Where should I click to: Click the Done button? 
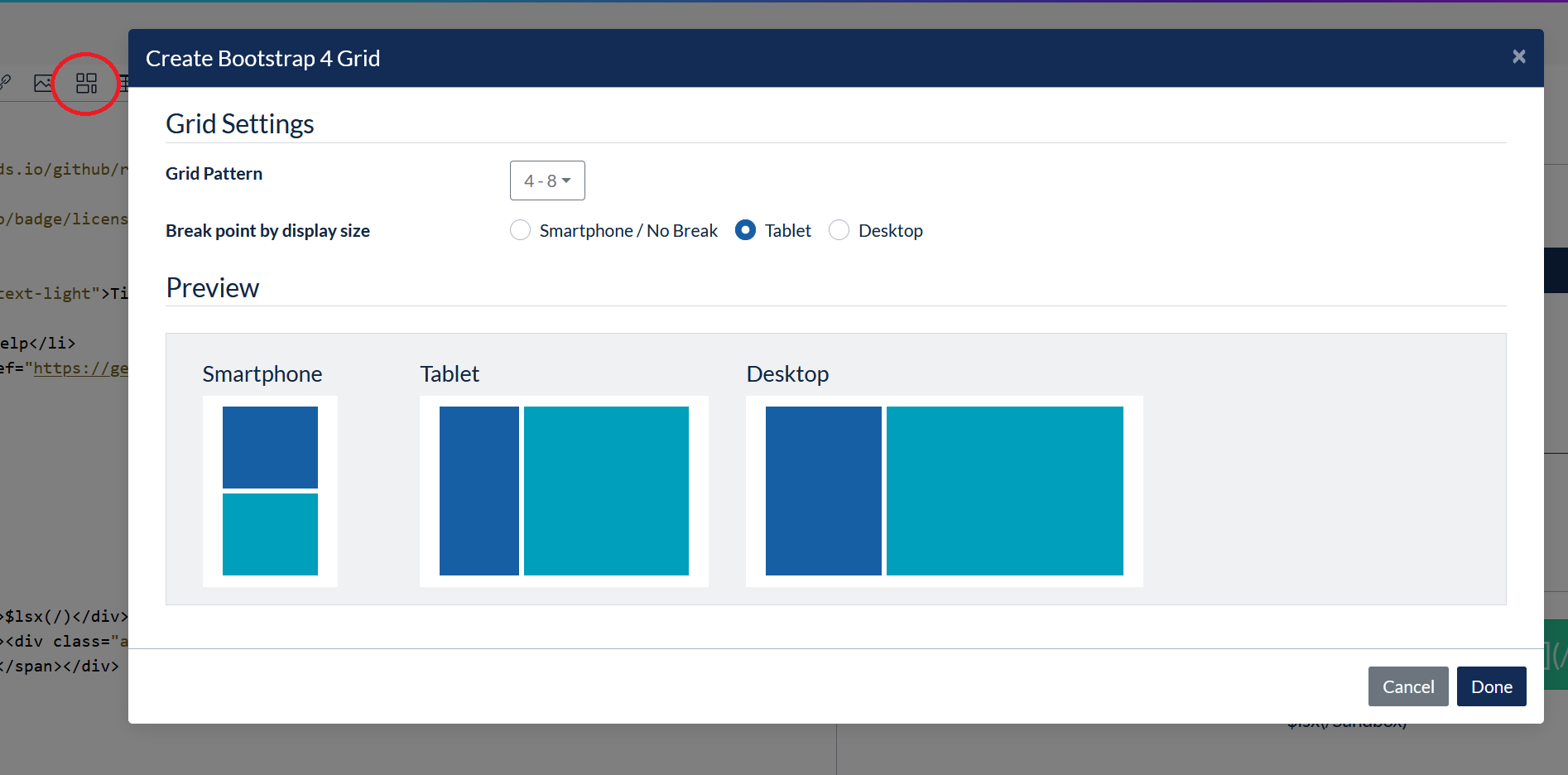click(1491, 686)
